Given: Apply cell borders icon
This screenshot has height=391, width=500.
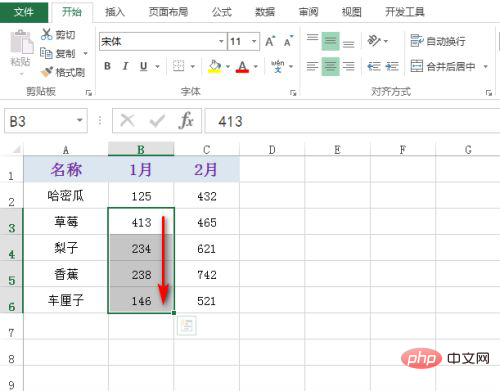Looking at the screenshot, I should tap(179, 66).
